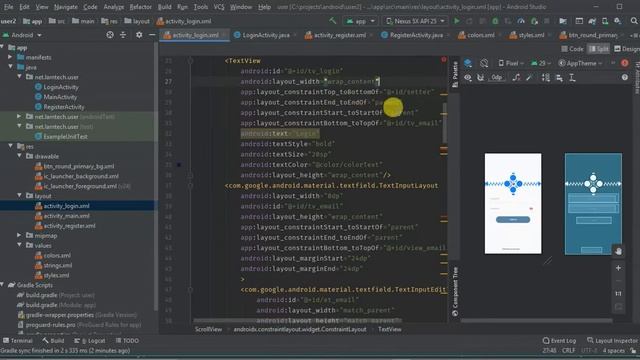Click the red design error indicator
The image size is (640, 360).
coord(625,63)
